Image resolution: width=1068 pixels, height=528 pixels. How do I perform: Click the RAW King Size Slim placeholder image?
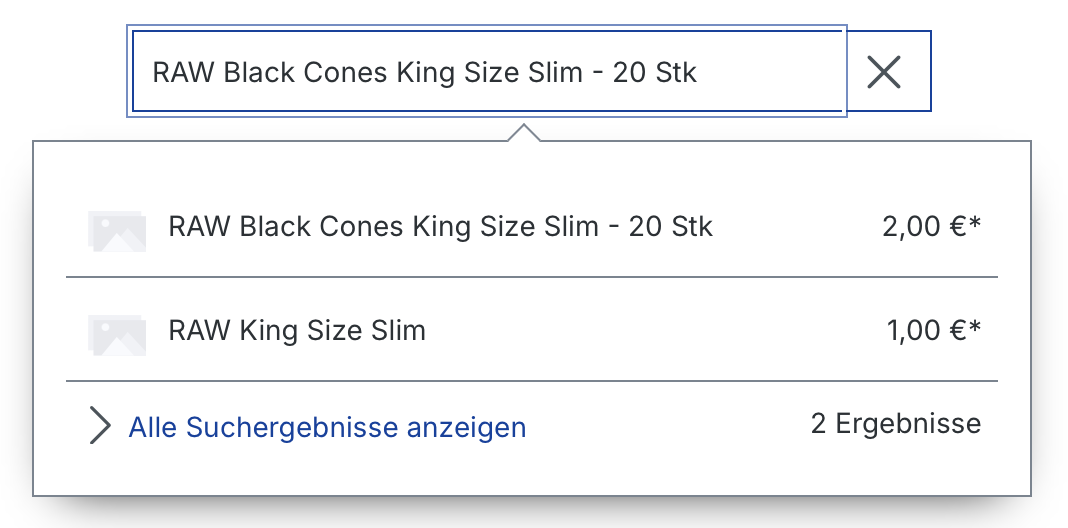pyautogui.click(x=116, y=335)
